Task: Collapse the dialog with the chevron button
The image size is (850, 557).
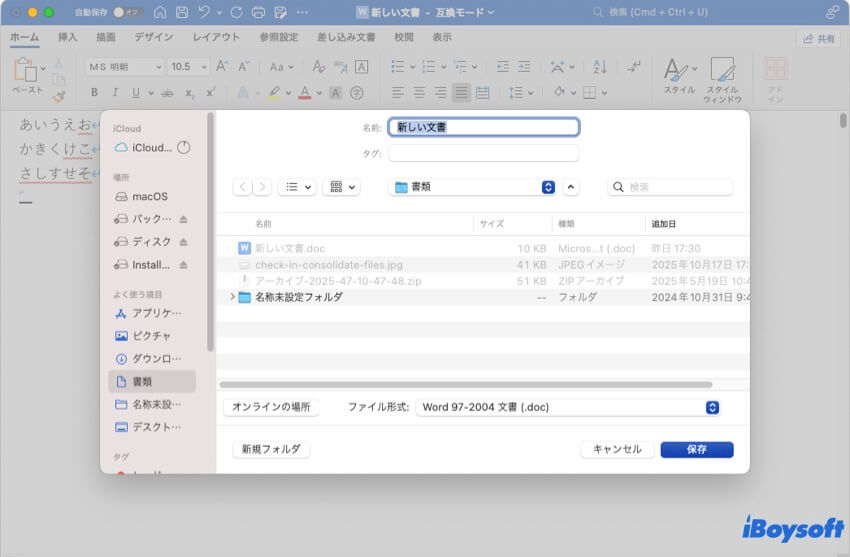Action: point(570,187)
